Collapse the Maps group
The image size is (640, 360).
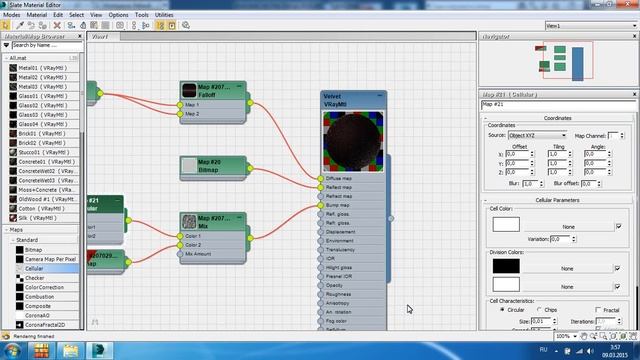point(6,230)
